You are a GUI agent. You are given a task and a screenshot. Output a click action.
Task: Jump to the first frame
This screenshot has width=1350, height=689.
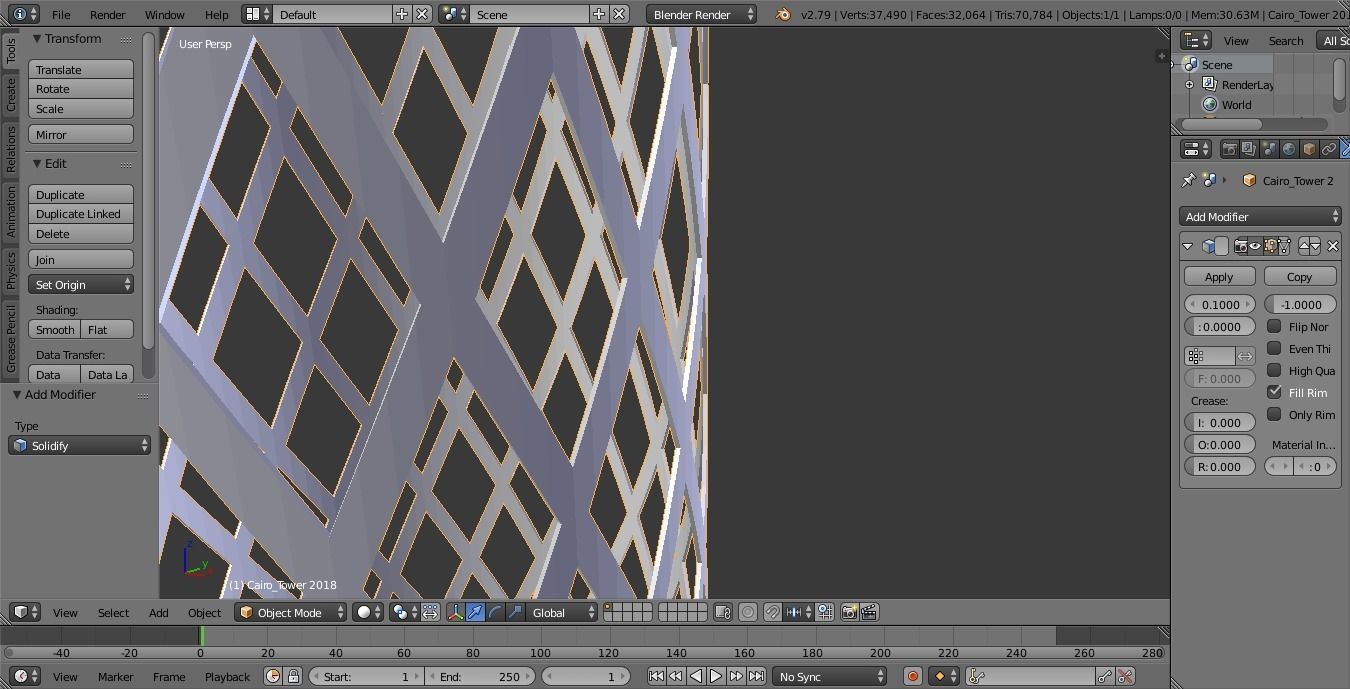click(656, 677)
